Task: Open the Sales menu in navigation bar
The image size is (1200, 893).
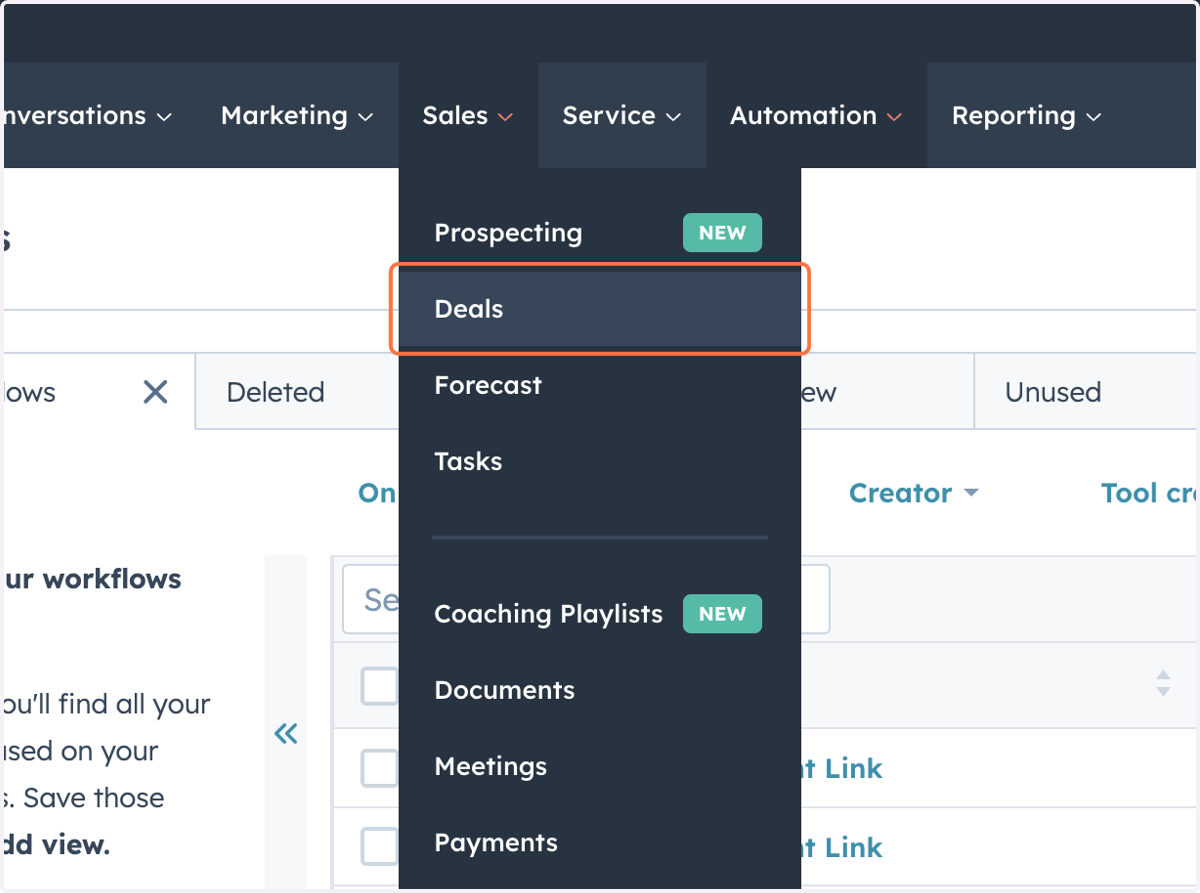Action: [467, 116]
